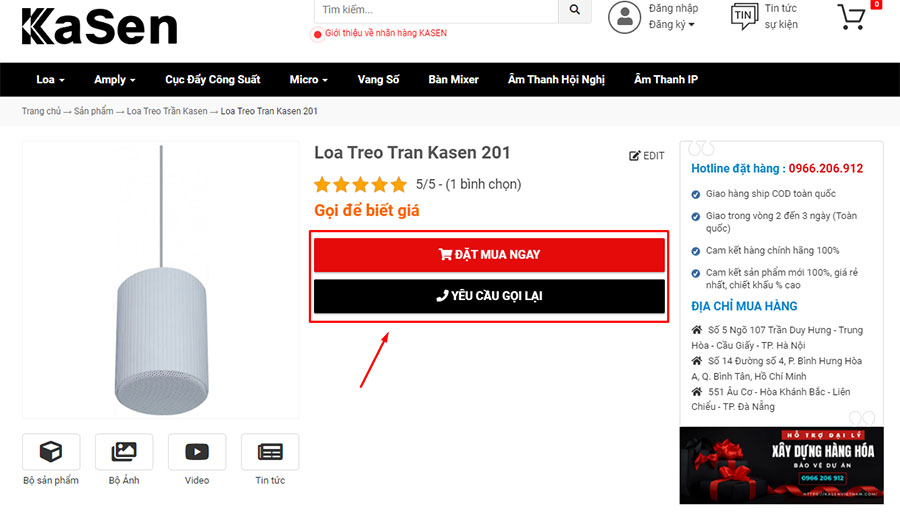
Task: Click the EDIT pencil icon
Action: [x=634, y=156]
